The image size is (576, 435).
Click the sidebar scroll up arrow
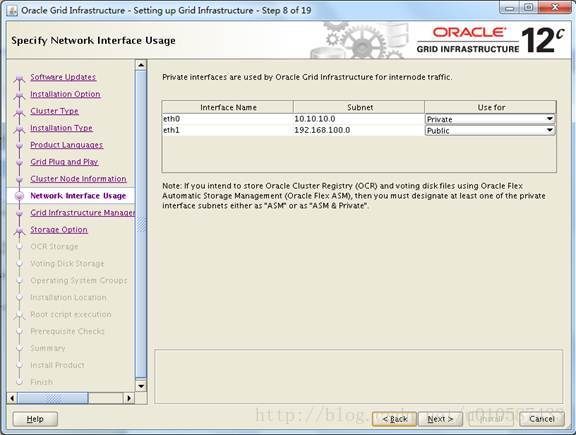[141, 65]
